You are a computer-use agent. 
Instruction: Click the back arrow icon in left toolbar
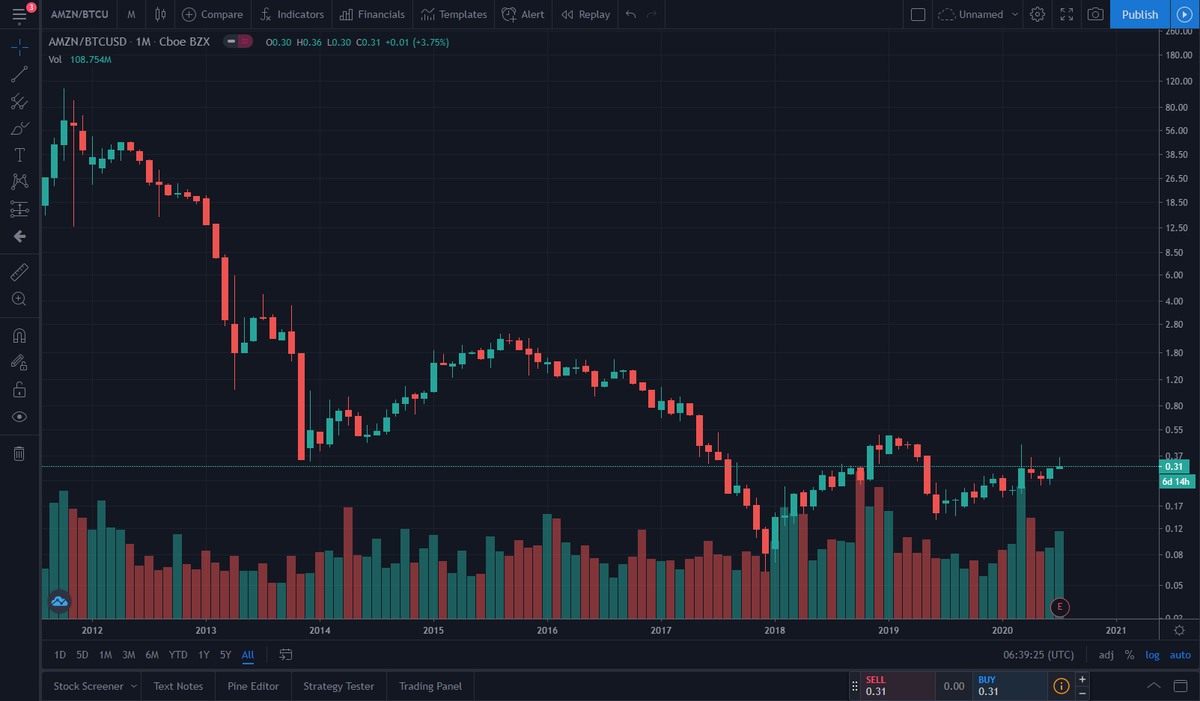[19, 236]
